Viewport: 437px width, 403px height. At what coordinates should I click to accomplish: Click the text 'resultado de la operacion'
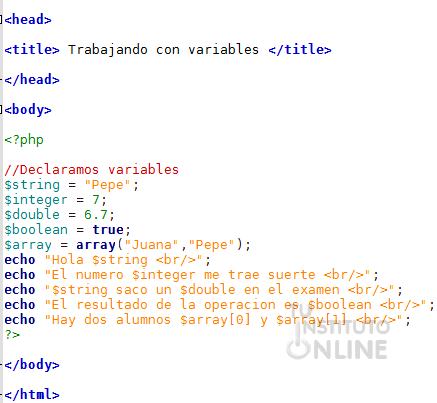[x=176, y=305]
